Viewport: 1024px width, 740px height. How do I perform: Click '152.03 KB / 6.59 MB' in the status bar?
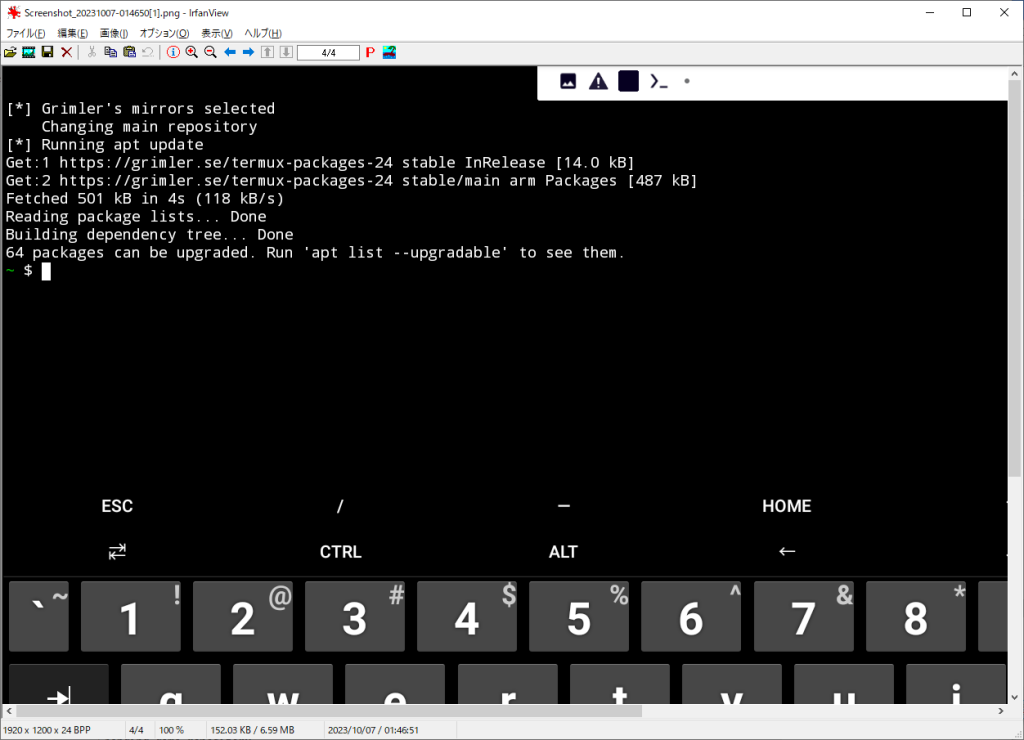coord(252,730)
